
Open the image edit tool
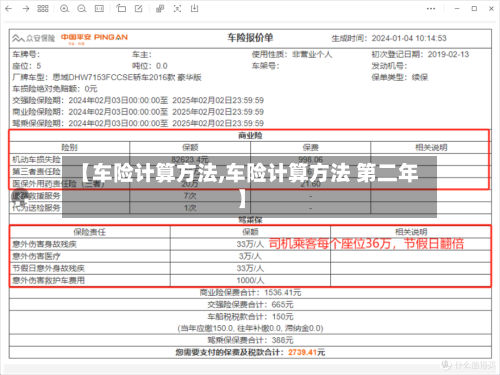click(x=139, y=9)
